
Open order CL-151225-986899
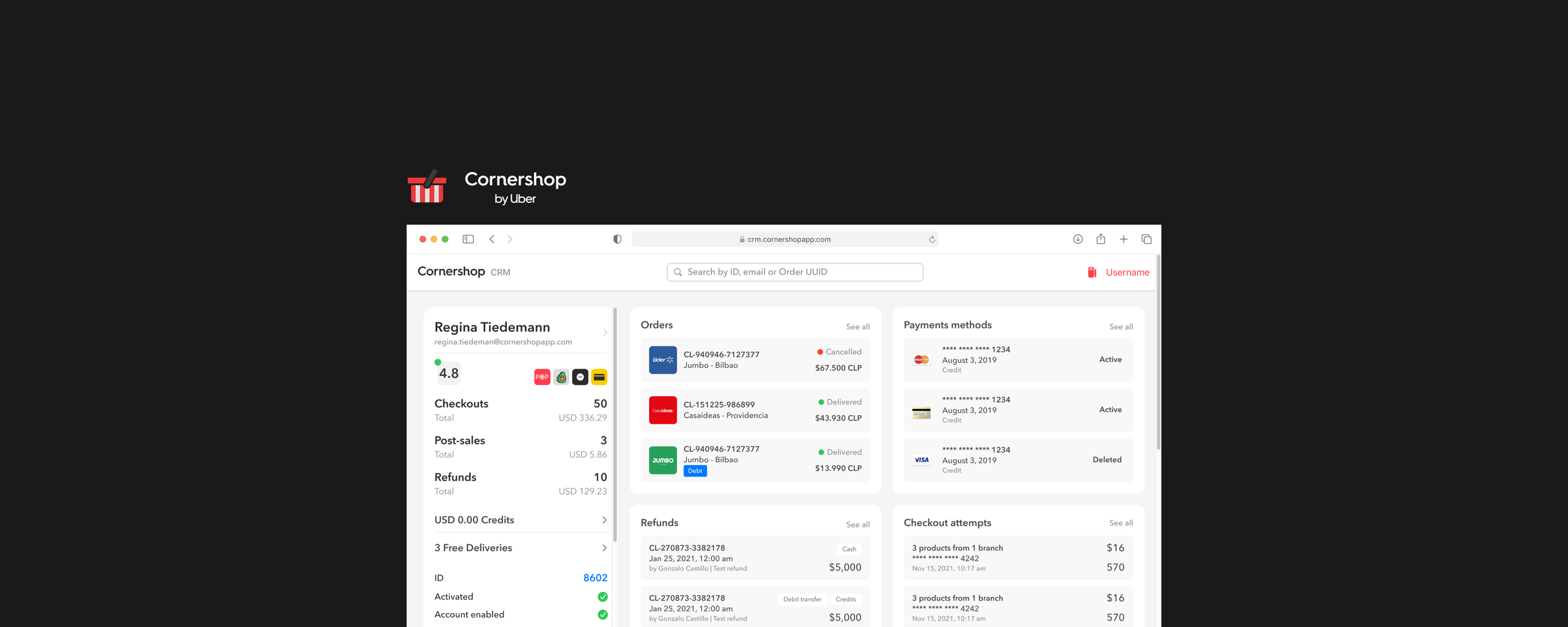coord(755,410)
